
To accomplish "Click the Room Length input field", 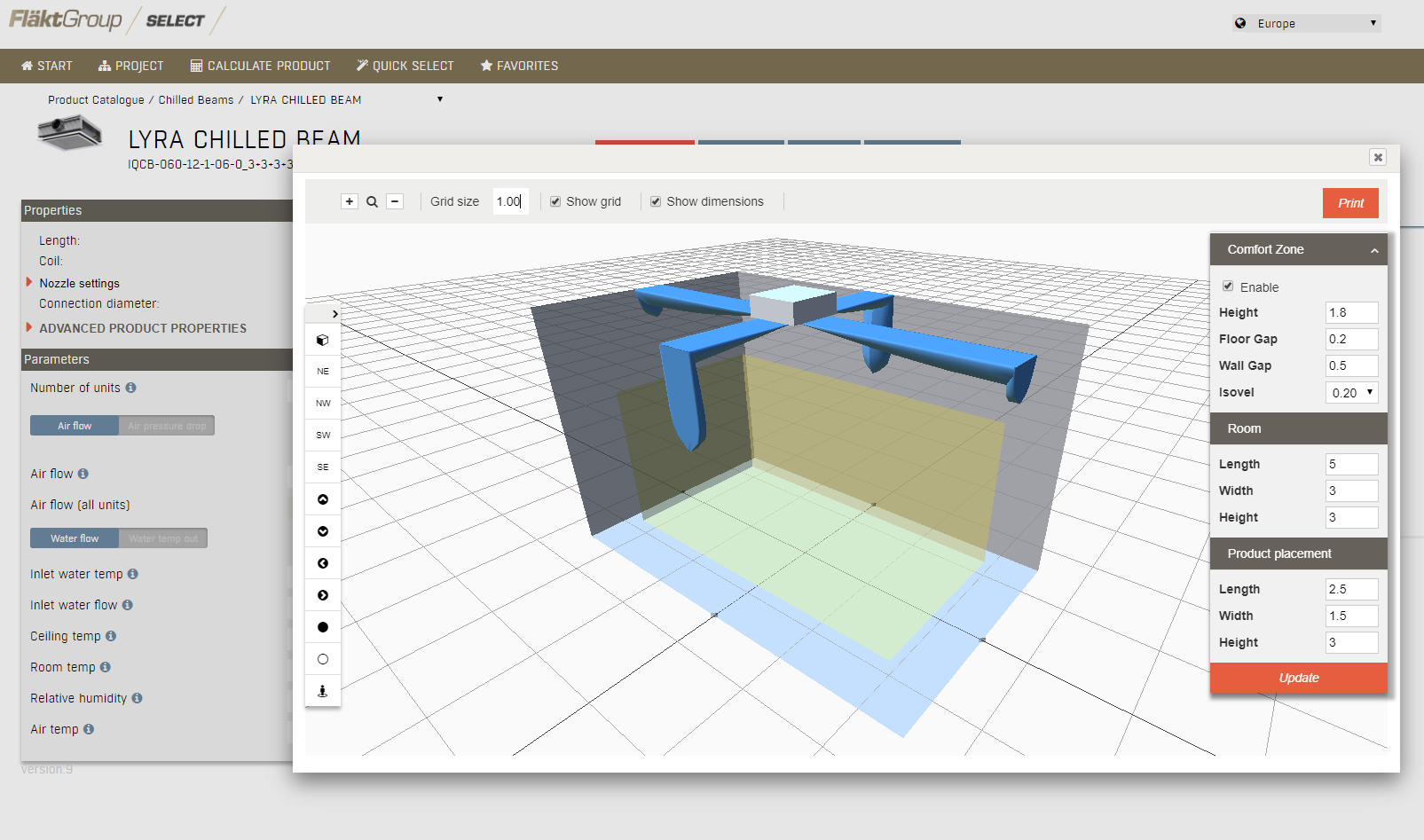I will click(1352, 464).
